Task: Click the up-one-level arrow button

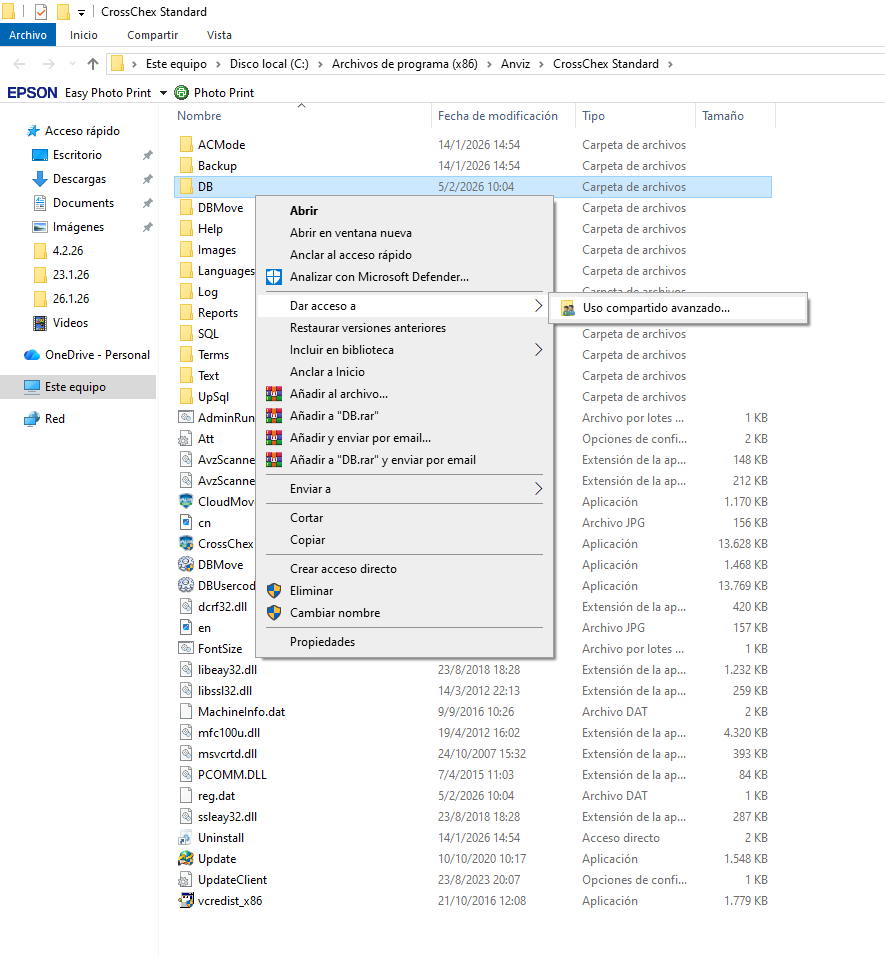Action: (x=93, y=63)
